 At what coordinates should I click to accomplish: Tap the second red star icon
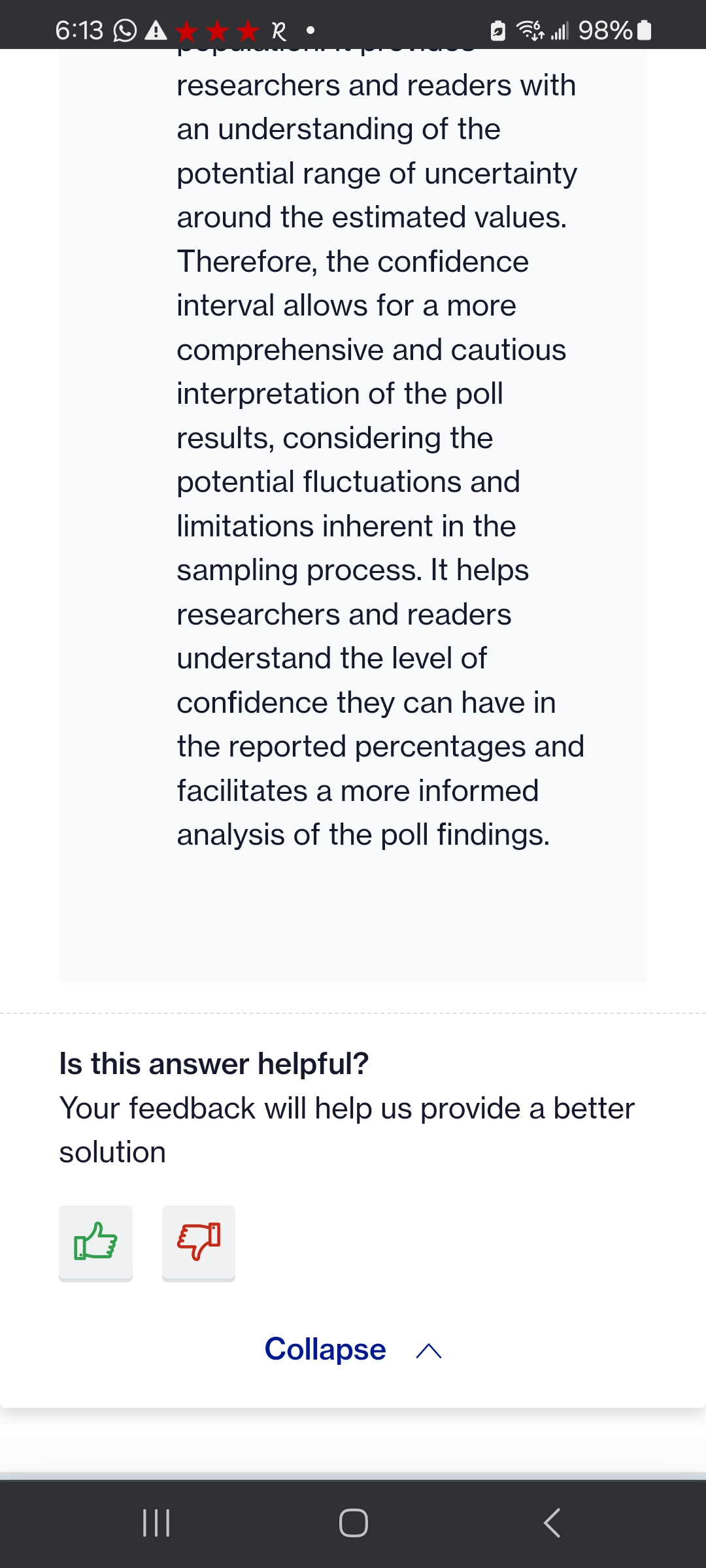pyautogui.click(x=217, y=31)
